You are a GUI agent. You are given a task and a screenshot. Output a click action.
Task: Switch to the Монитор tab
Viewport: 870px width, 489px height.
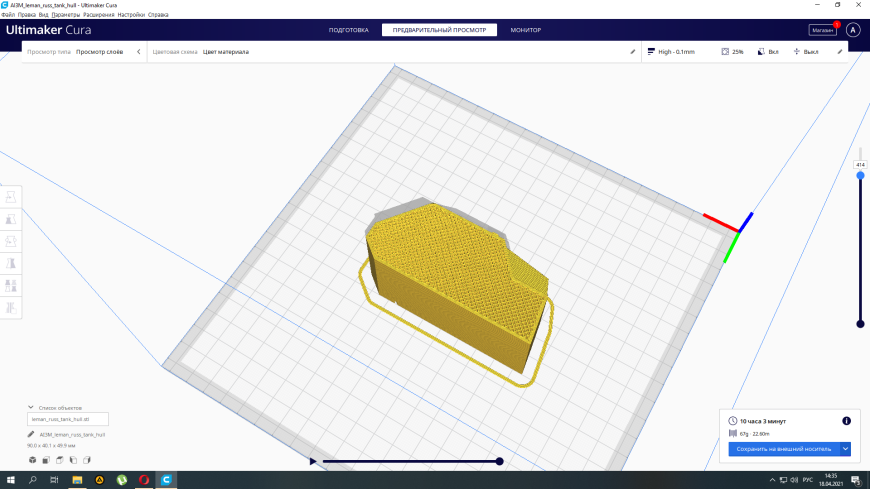[525, 30]
